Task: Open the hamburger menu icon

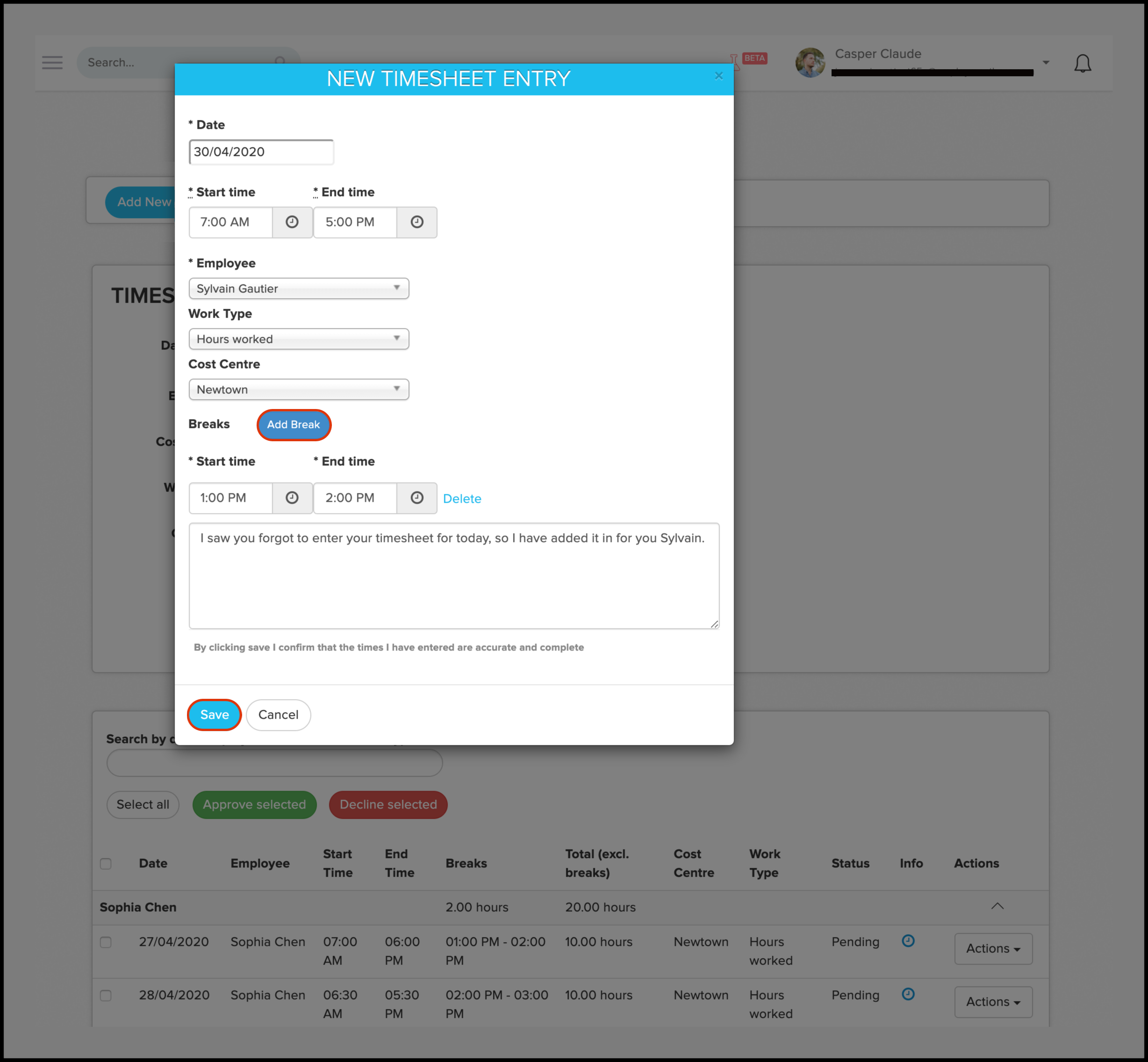Action: click(52, 63)
